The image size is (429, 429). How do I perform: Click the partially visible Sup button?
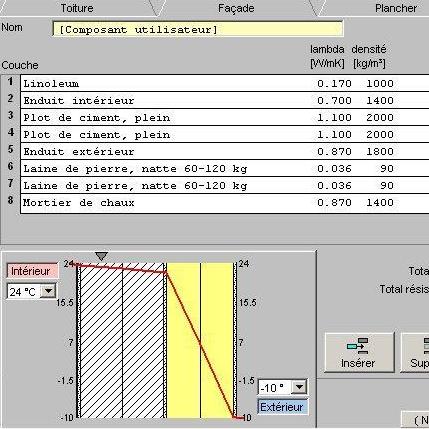415,352
